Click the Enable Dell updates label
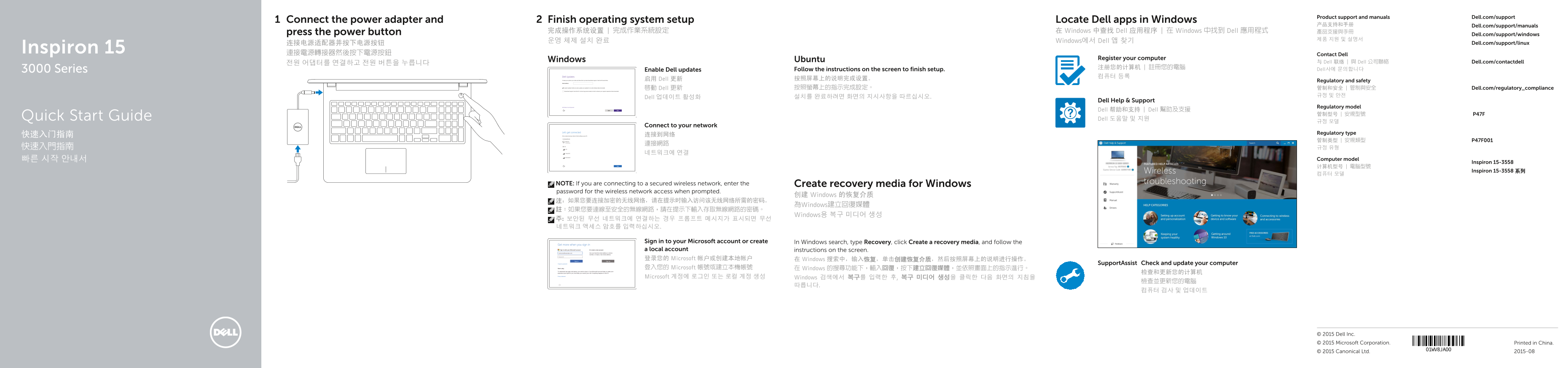 tap(673, 69)
